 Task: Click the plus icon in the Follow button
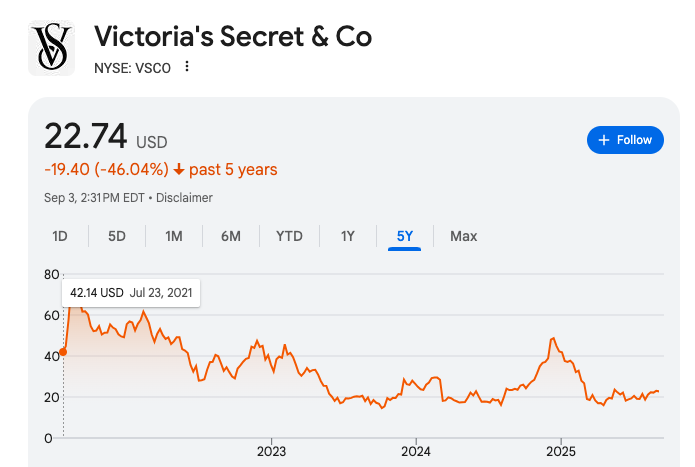point(604,140)
